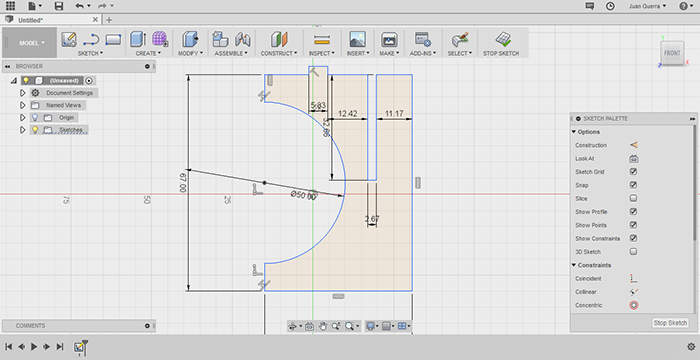
Task: Click the Stop Sketch toolbar icon
Action: [503, 39]
